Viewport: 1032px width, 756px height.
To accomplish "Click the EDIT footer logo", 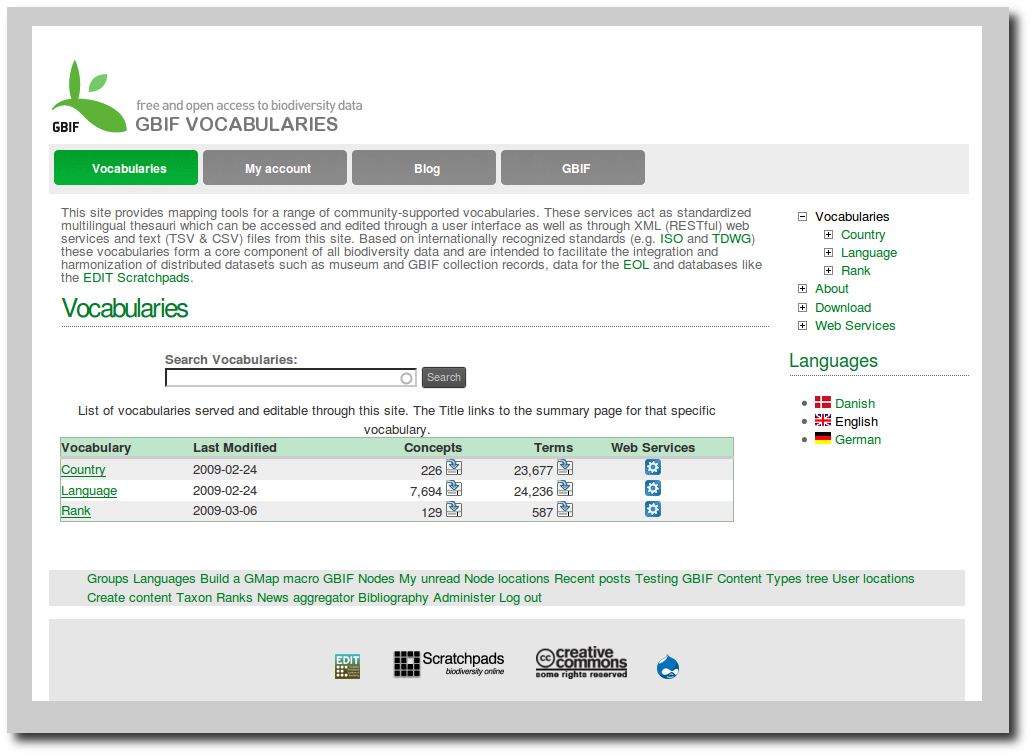I will [348, 666].
